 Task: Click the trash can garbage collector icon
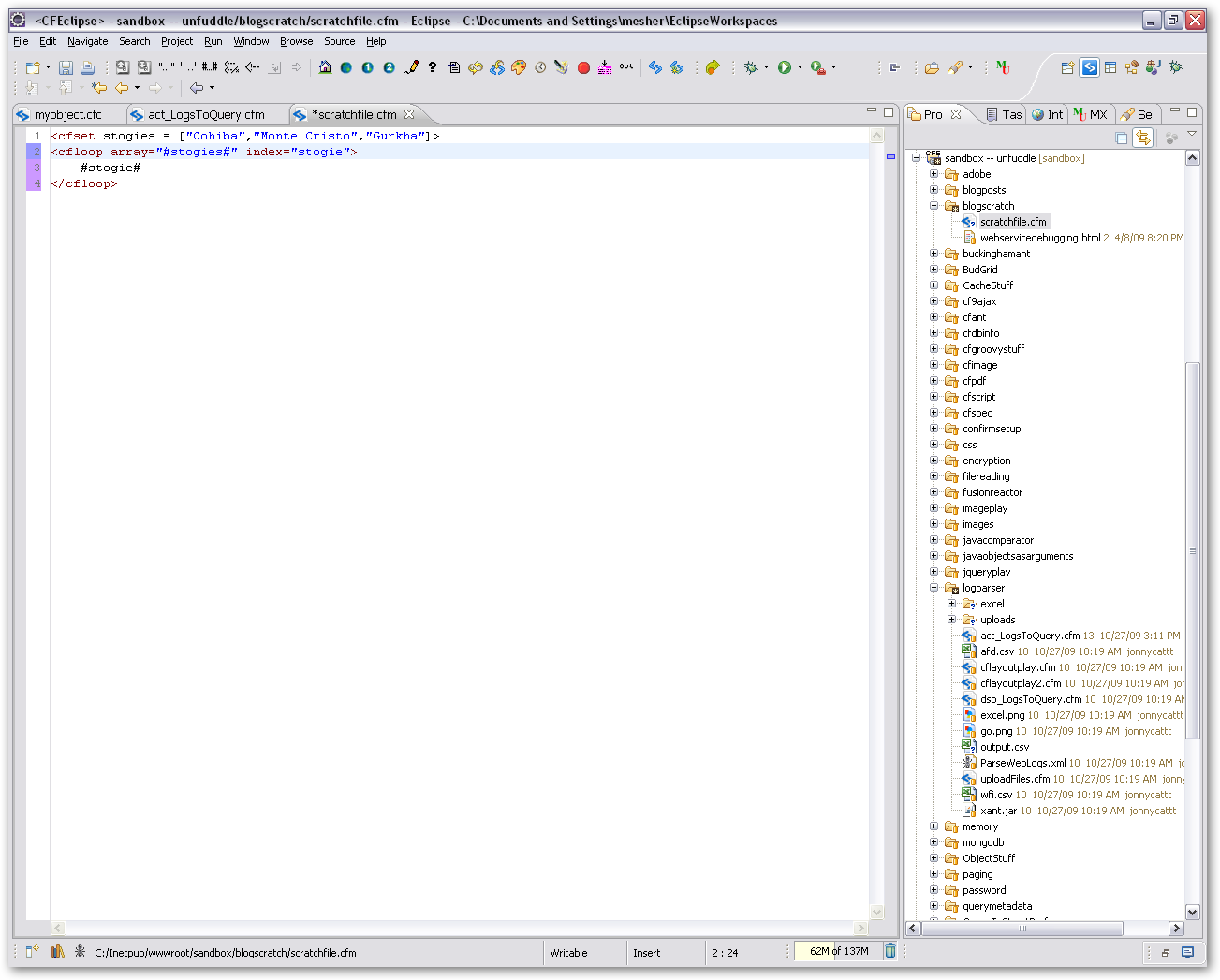click(x=890, y=952)
